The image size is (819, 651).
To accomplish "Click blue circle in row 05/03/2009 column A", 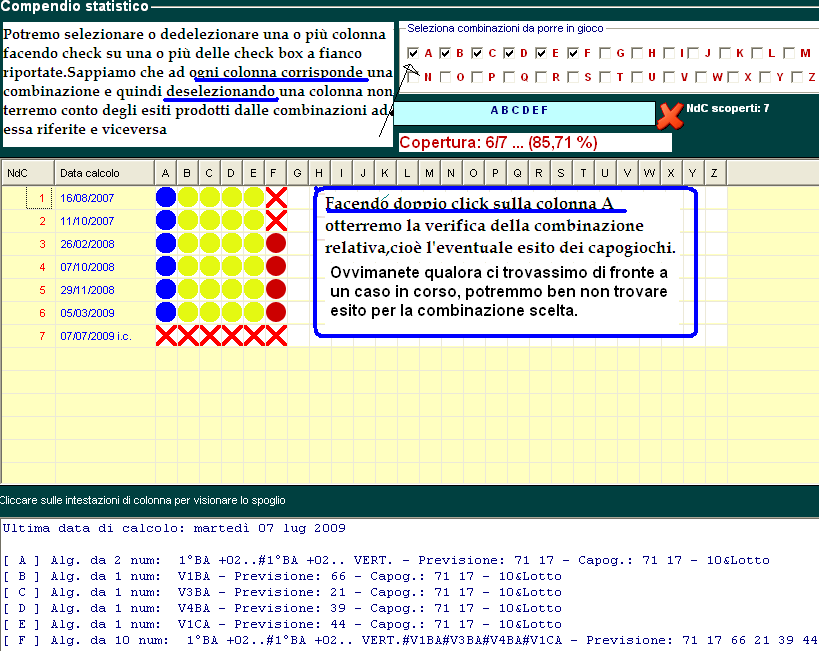I will pos(166,312).
